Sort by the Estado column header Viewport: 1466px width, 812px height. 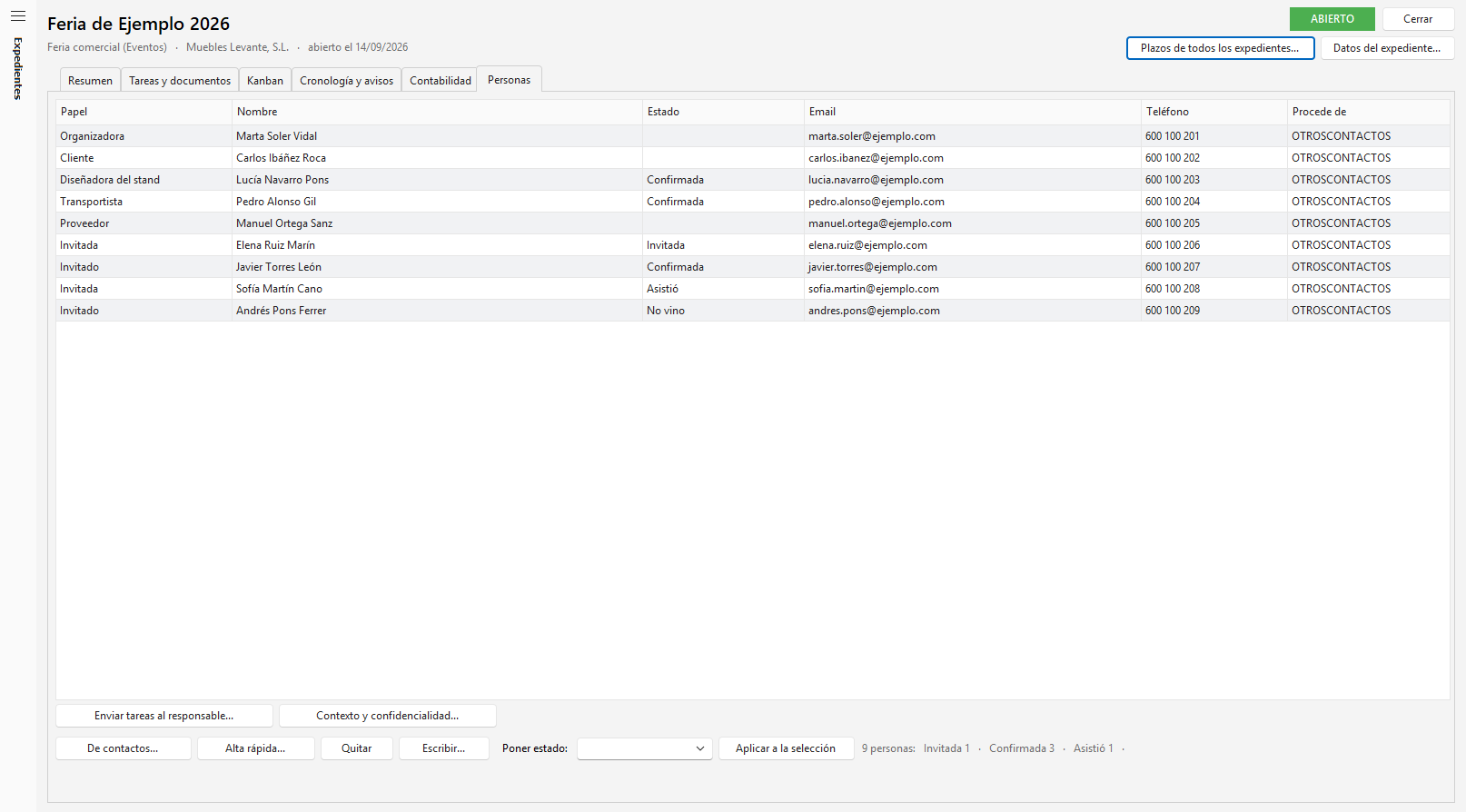723,112
